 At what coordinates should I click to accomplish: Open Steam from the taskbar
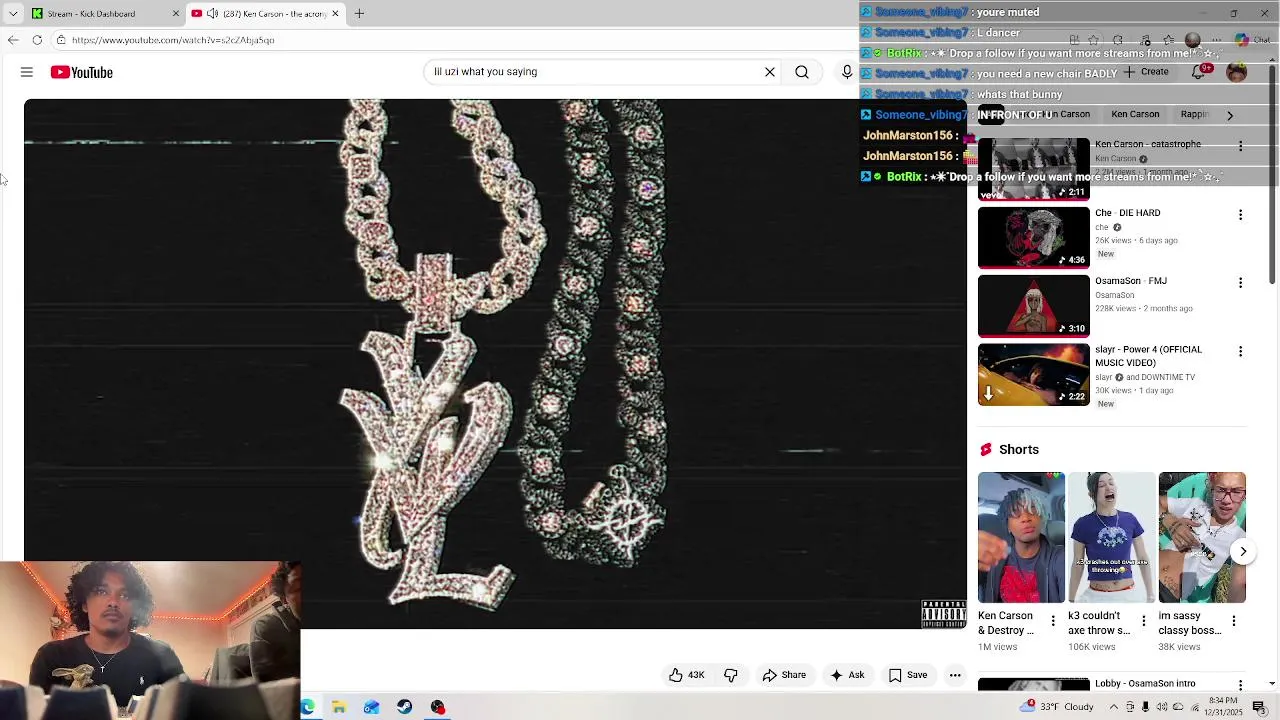[404, 707]
